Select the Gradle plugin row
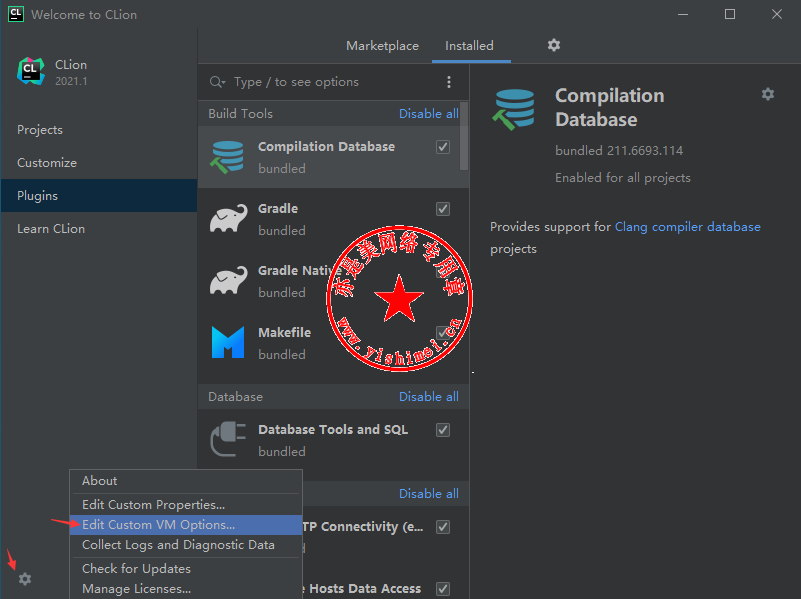The height and width of the screenshot is (599, 801). (333, 219)
